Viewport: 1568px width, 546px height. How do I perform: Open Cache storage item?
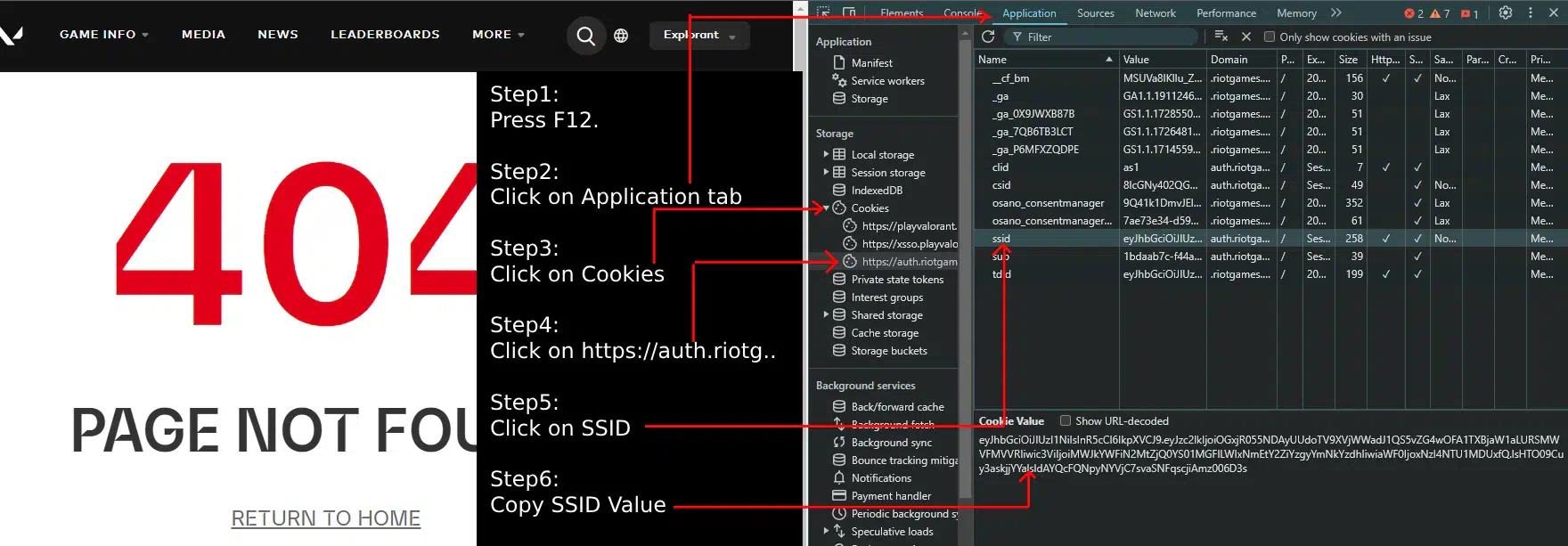[885, 333]
